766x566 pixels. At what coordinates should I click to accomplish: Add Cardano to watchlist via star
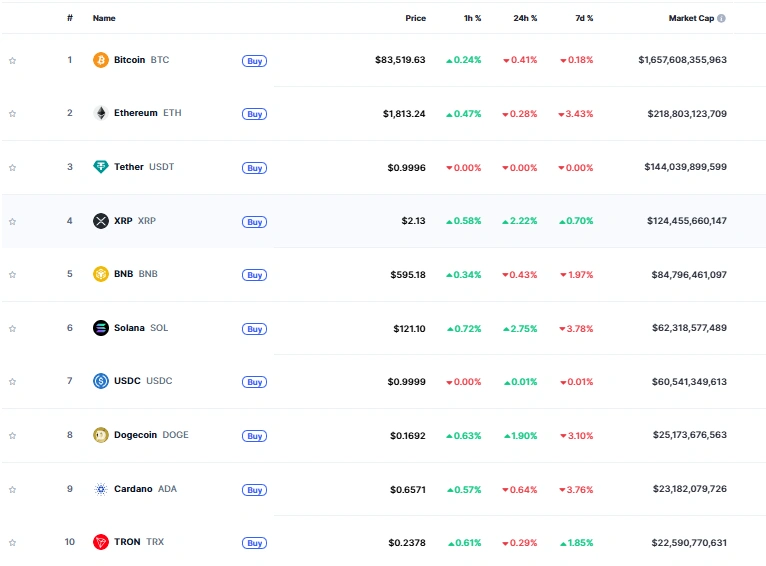tap(12, 489)
